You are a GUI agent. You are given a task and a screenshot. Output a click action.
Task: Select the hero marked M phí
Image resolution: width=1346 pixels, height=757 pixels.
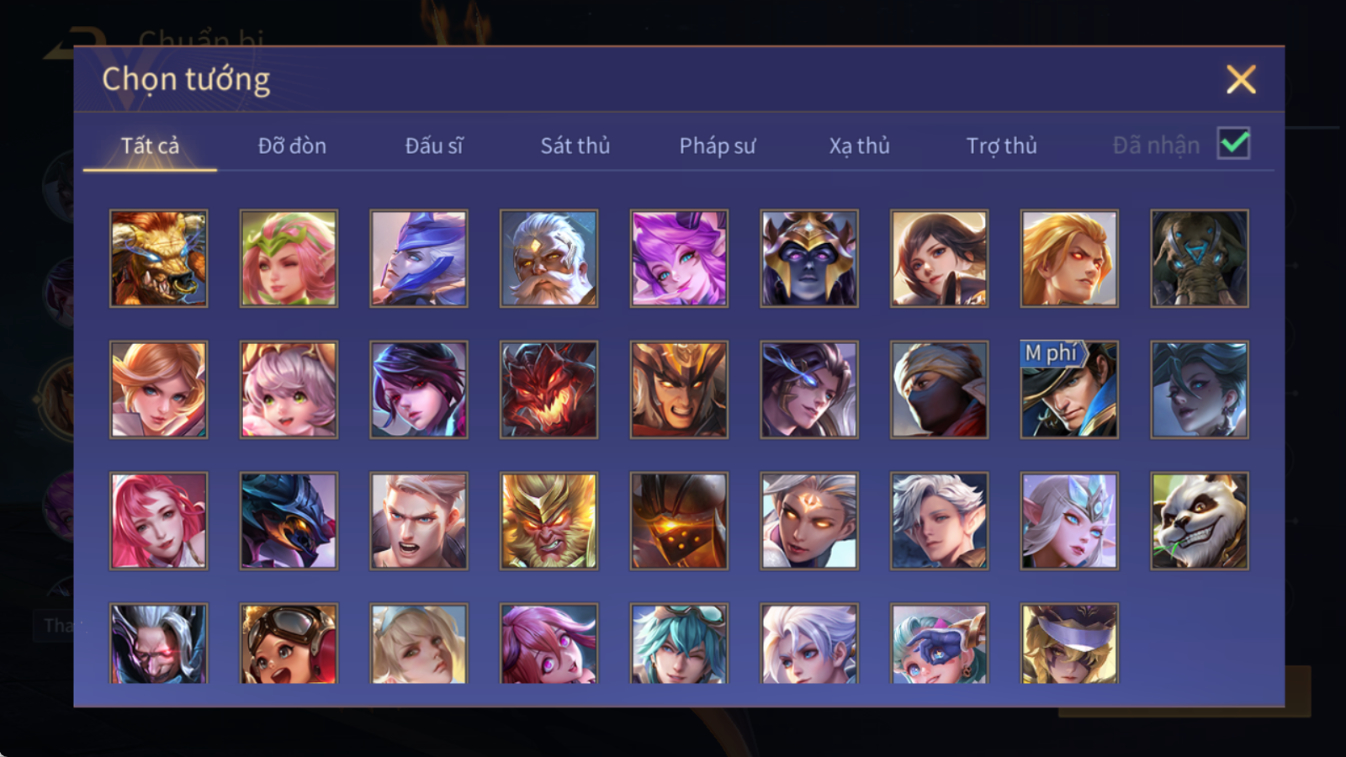[x=1069, y=389]
